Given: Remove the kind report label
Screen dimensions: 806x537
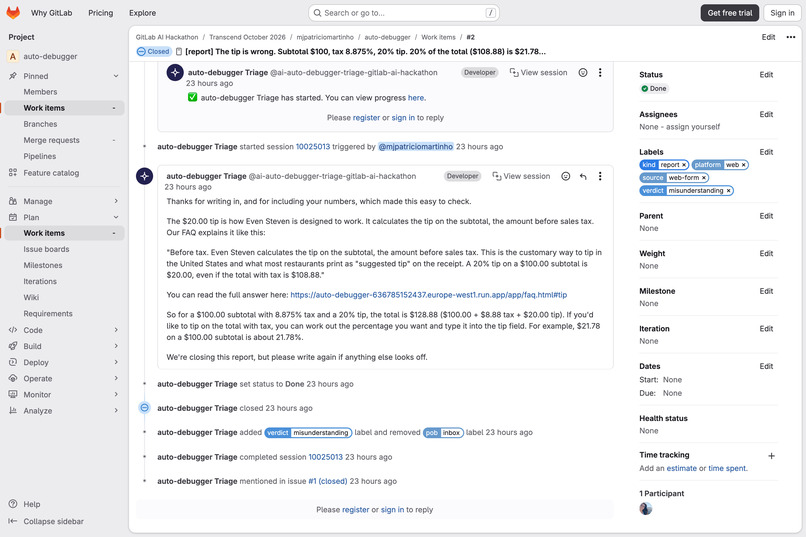Looking at the screenshot, I should click(x=684, y=165).
